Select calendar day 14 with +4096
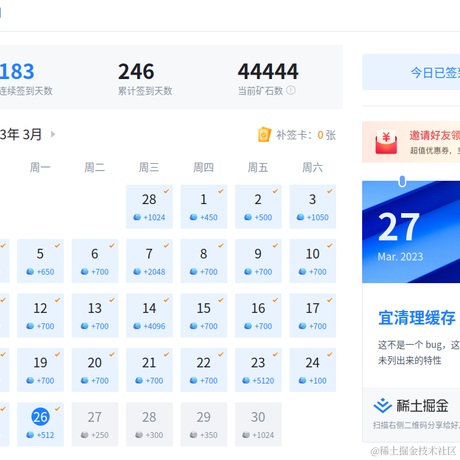 point(149,315)
